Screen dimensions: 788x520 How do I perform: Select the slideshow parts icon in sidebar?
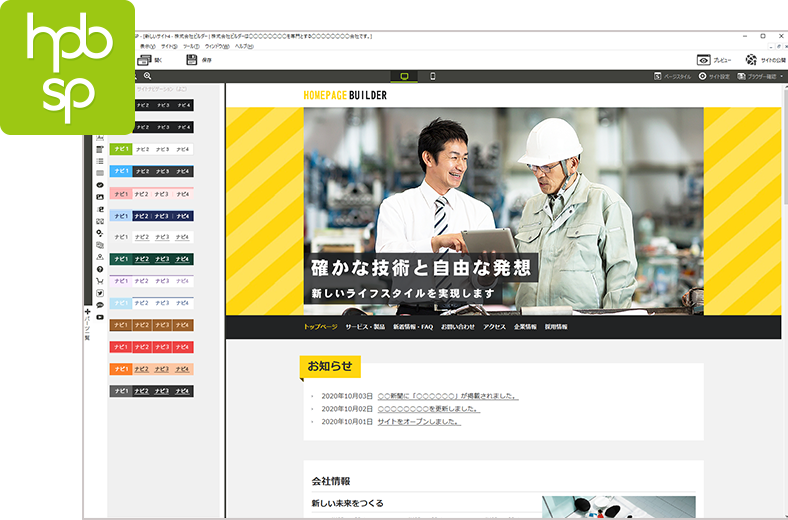100,209
